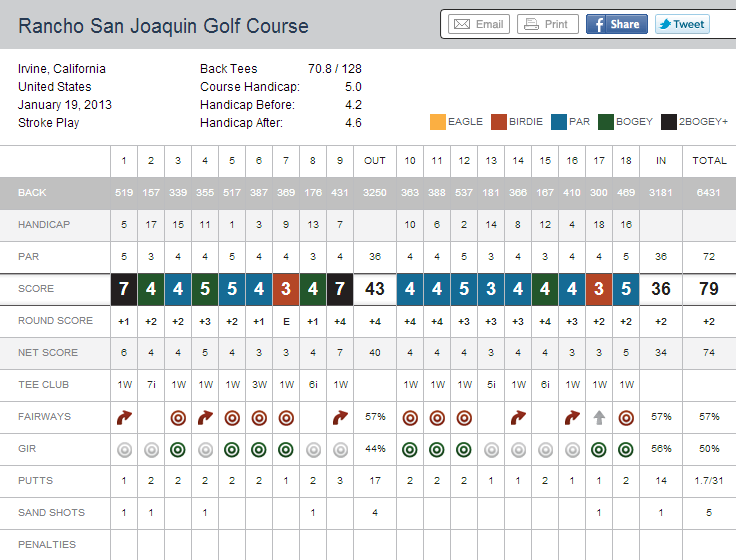
Task: Click hole 10 green GIR hit icon
Action: (409, 449)
